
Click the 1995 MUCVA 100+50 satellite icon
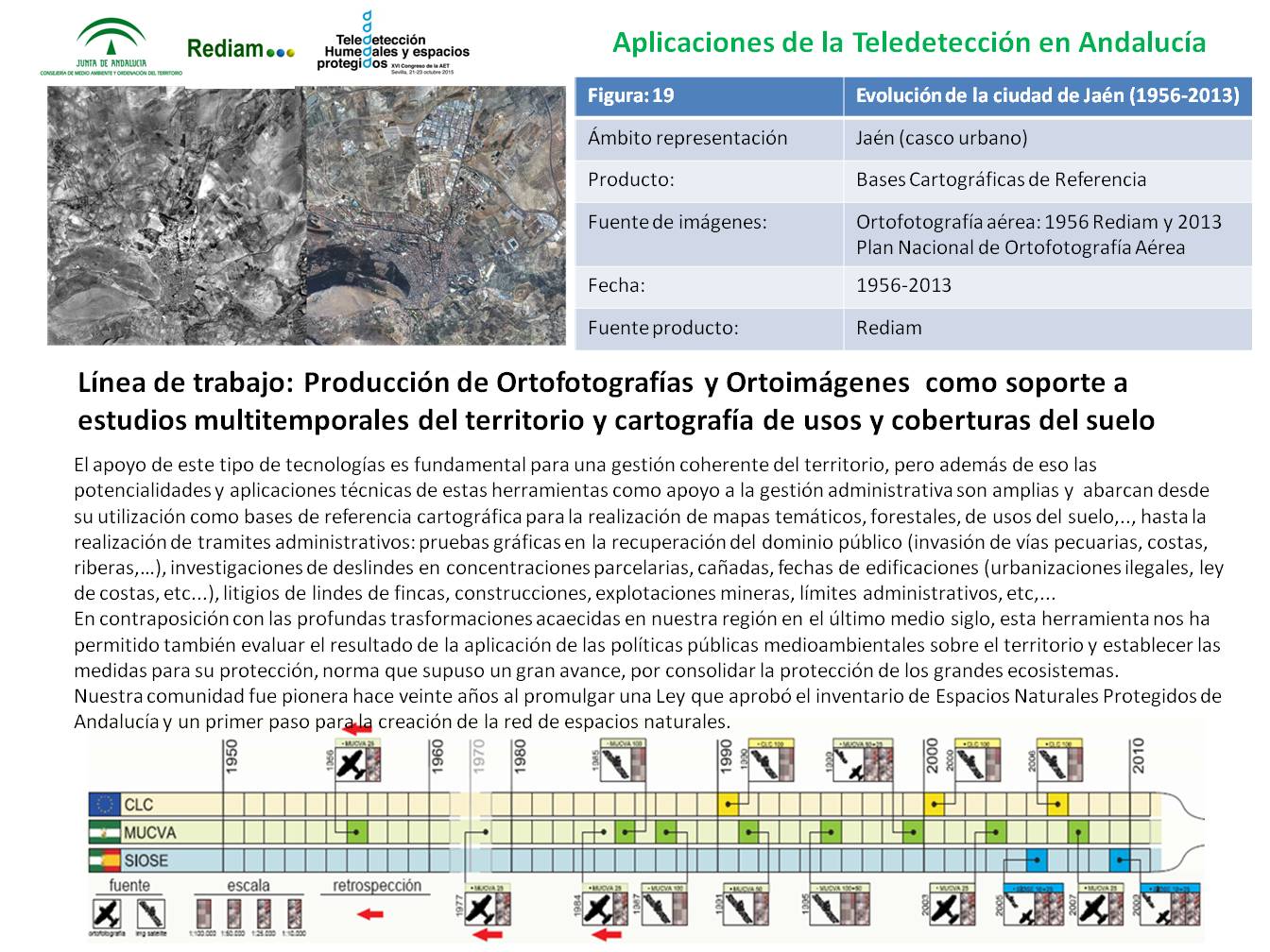pyautogui.click(x=839, y=905)
